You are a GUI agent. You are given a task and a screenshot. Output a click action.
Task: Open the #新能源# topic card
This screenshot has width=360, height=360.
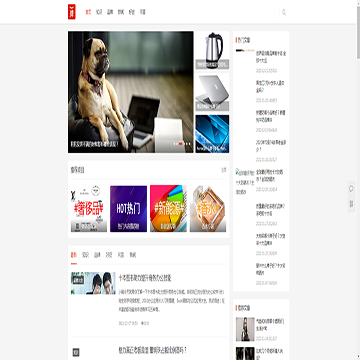(x=168, y=209)
